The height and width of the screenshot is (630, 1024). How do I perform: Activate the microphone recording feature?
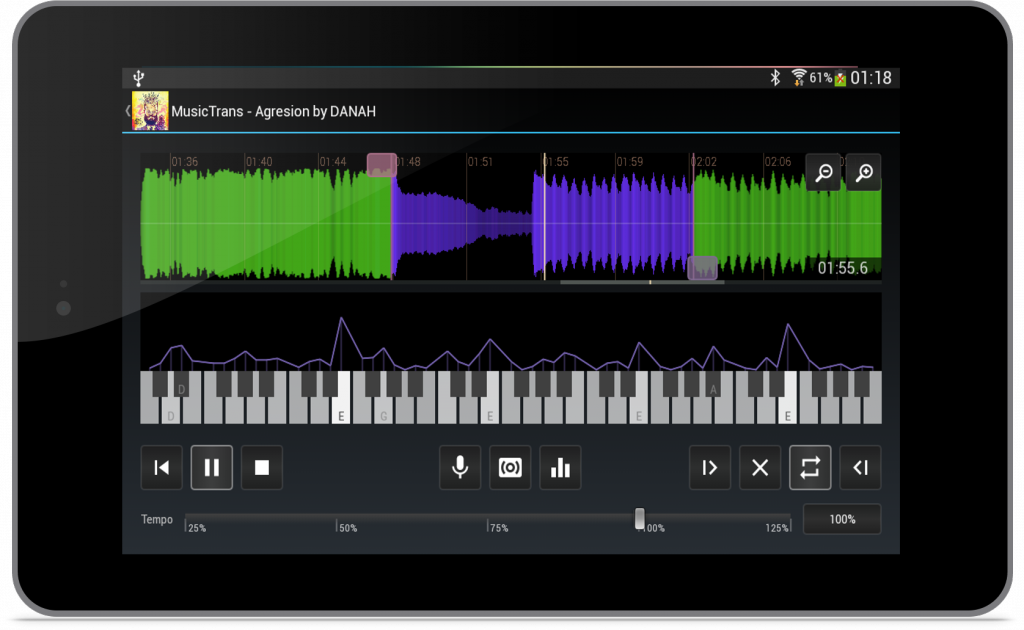point(460,467)
